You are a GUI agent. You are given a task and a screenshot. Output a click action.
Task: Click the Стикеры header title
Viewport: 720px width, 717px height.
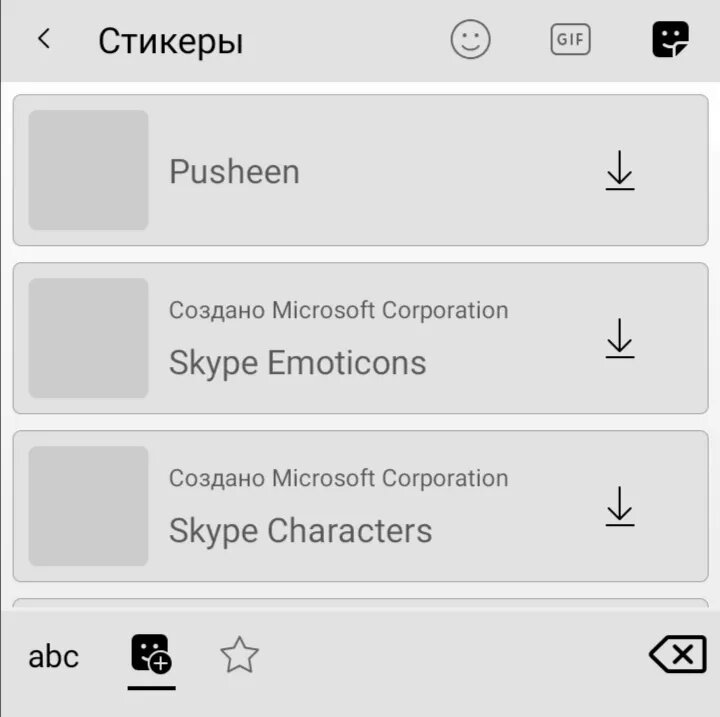tap(170, 42)
